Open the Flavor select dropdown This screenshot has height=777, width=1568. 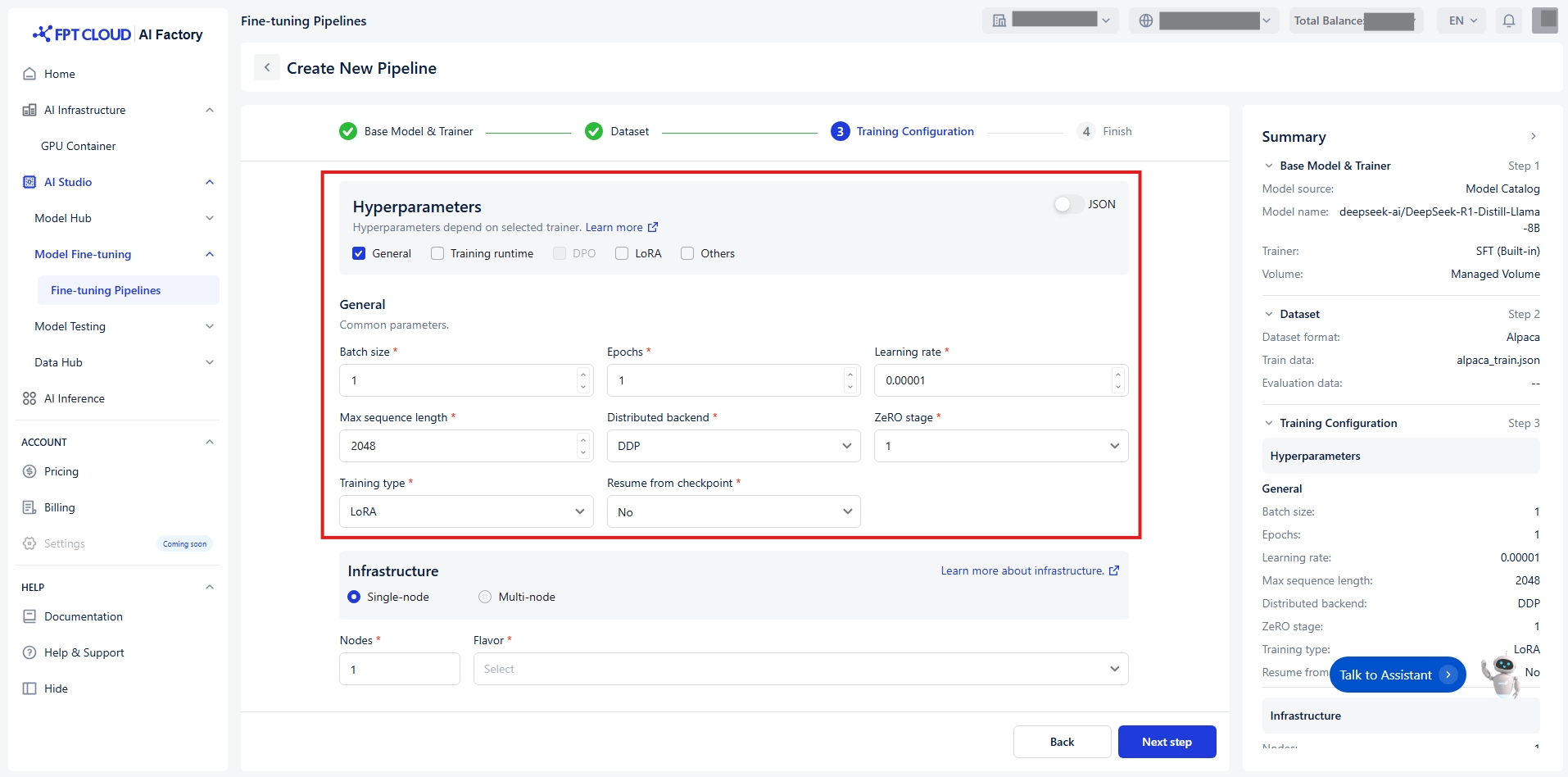tap(800, 669)
